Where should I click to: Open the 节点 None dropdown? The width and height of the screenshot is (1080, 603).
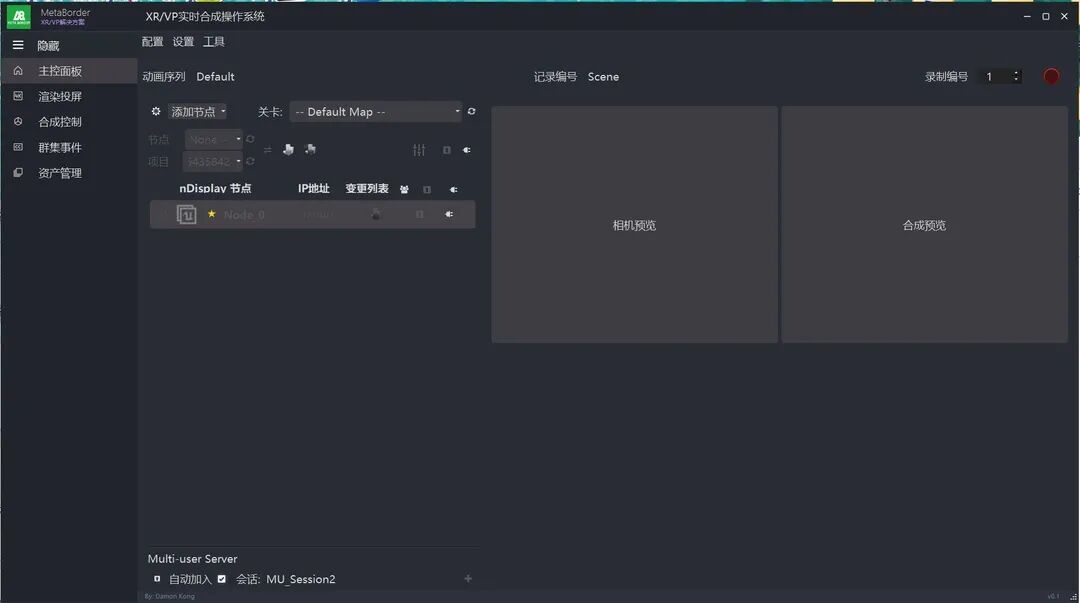(214, 139)
